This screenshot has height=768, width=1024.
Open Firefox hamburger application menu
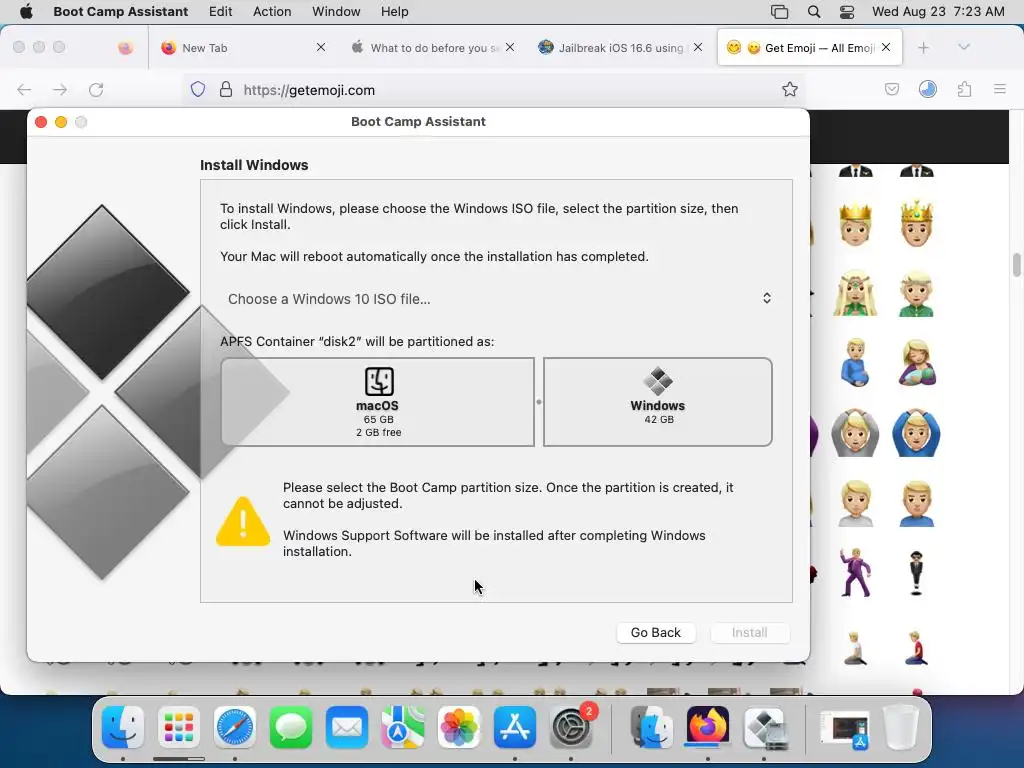pyautogui.click(x=1000, y=89)
